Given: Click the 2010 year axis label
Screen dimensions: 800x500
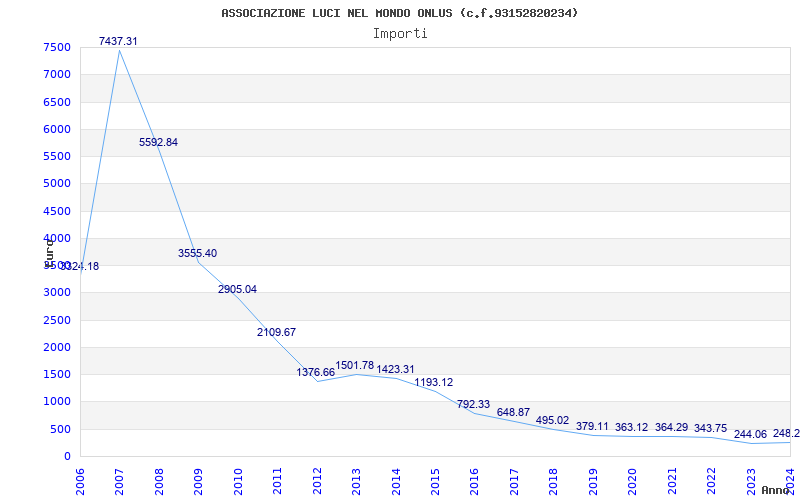Looking at the screenshot, I should pos(238,481).
